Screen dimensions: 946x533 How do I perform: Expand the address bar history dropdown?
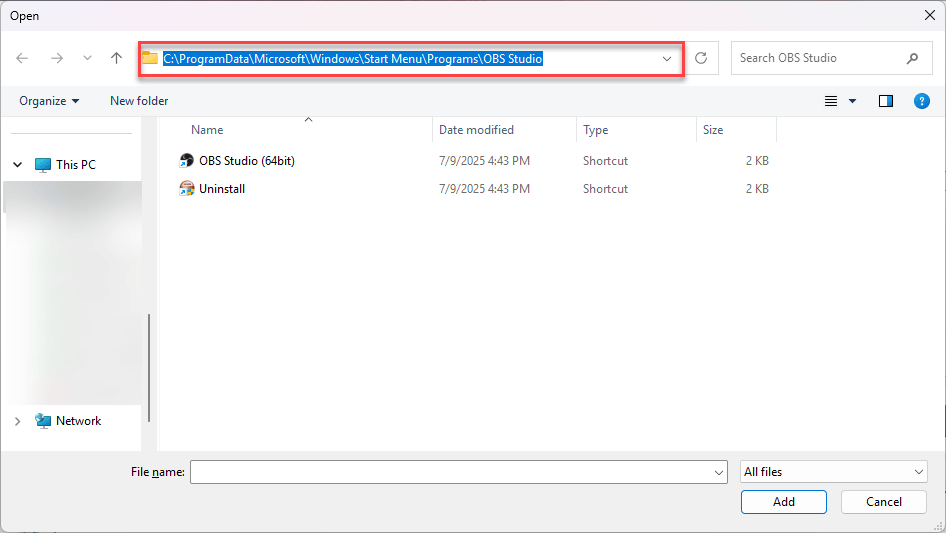pyautogui.click(x=667, y=59)
